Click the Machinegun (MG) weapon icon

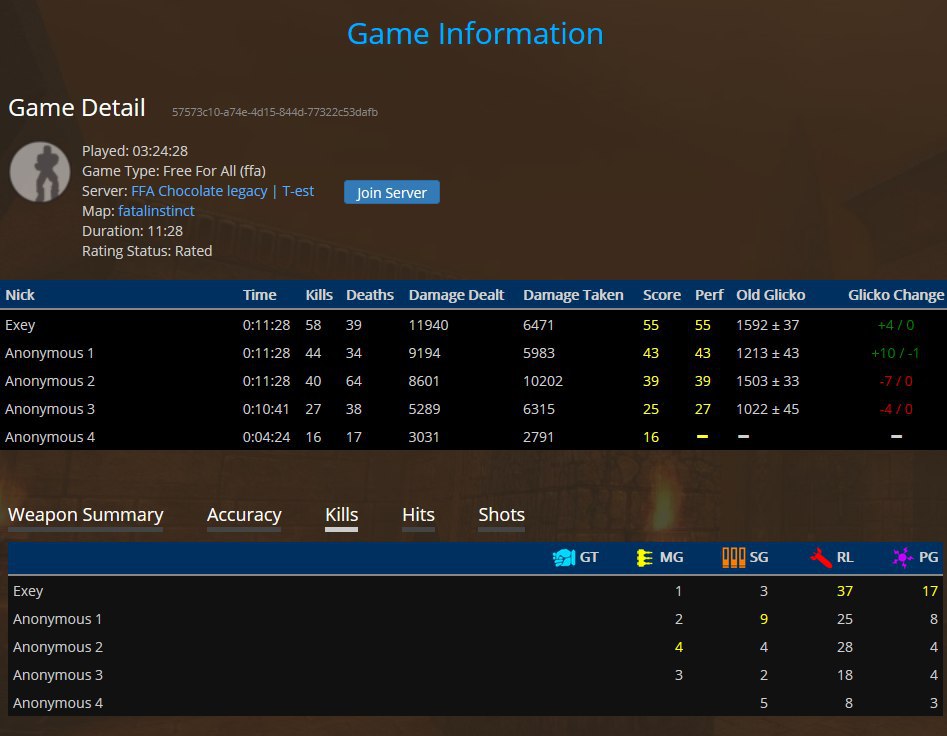644,557
